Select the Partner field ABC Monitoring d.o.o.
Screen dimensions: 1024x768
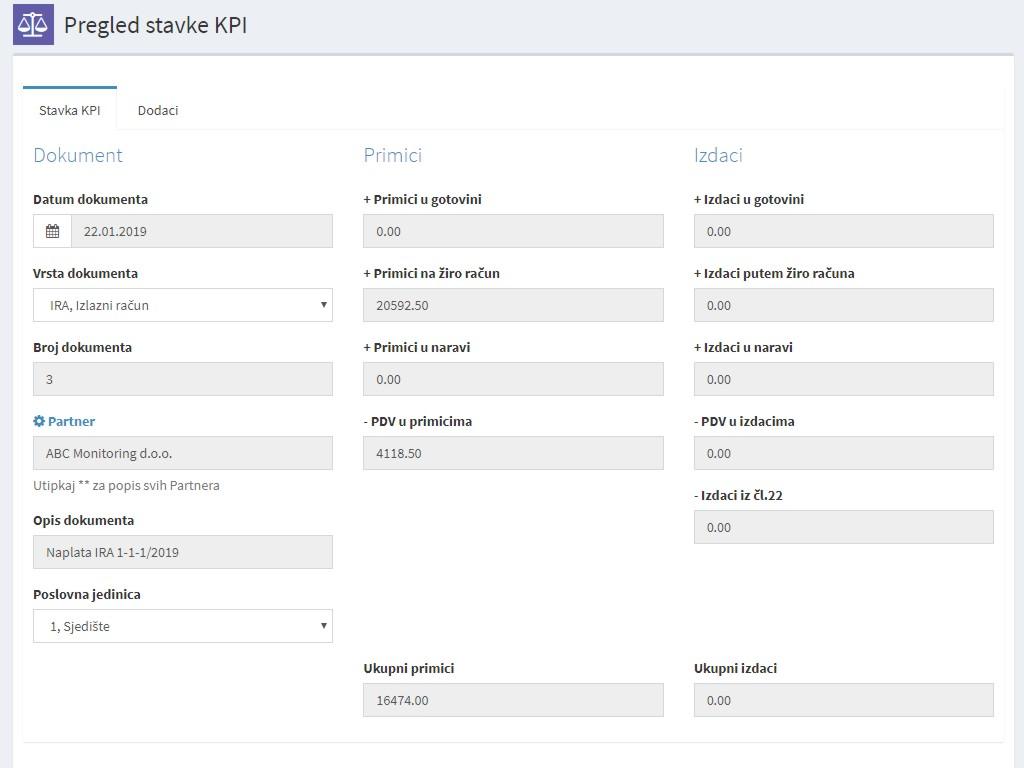(x=183, y=453)
